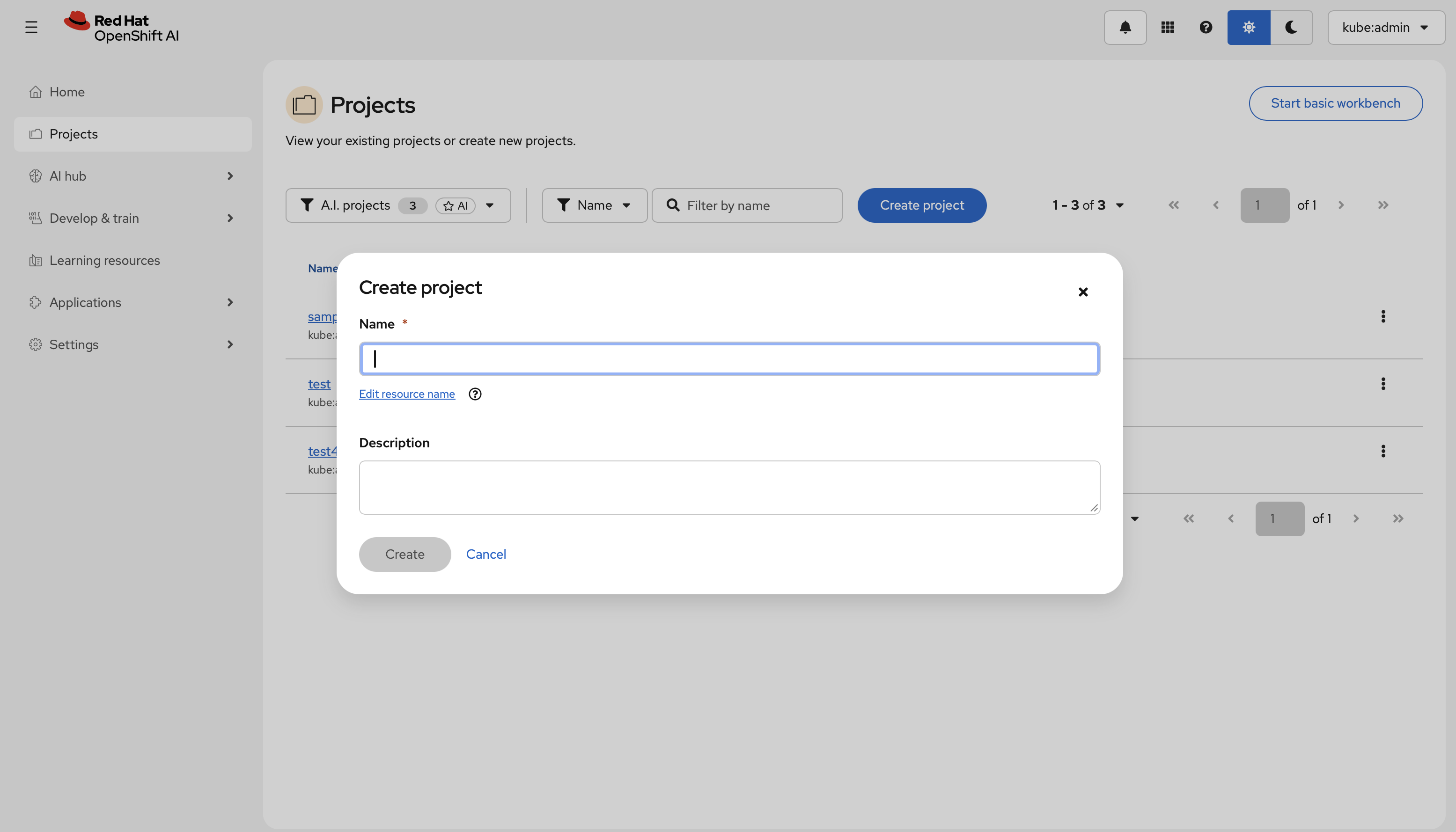Viewport: 1456px width, 832px height.
Task: Click into the Description text area
Action: 729,488
